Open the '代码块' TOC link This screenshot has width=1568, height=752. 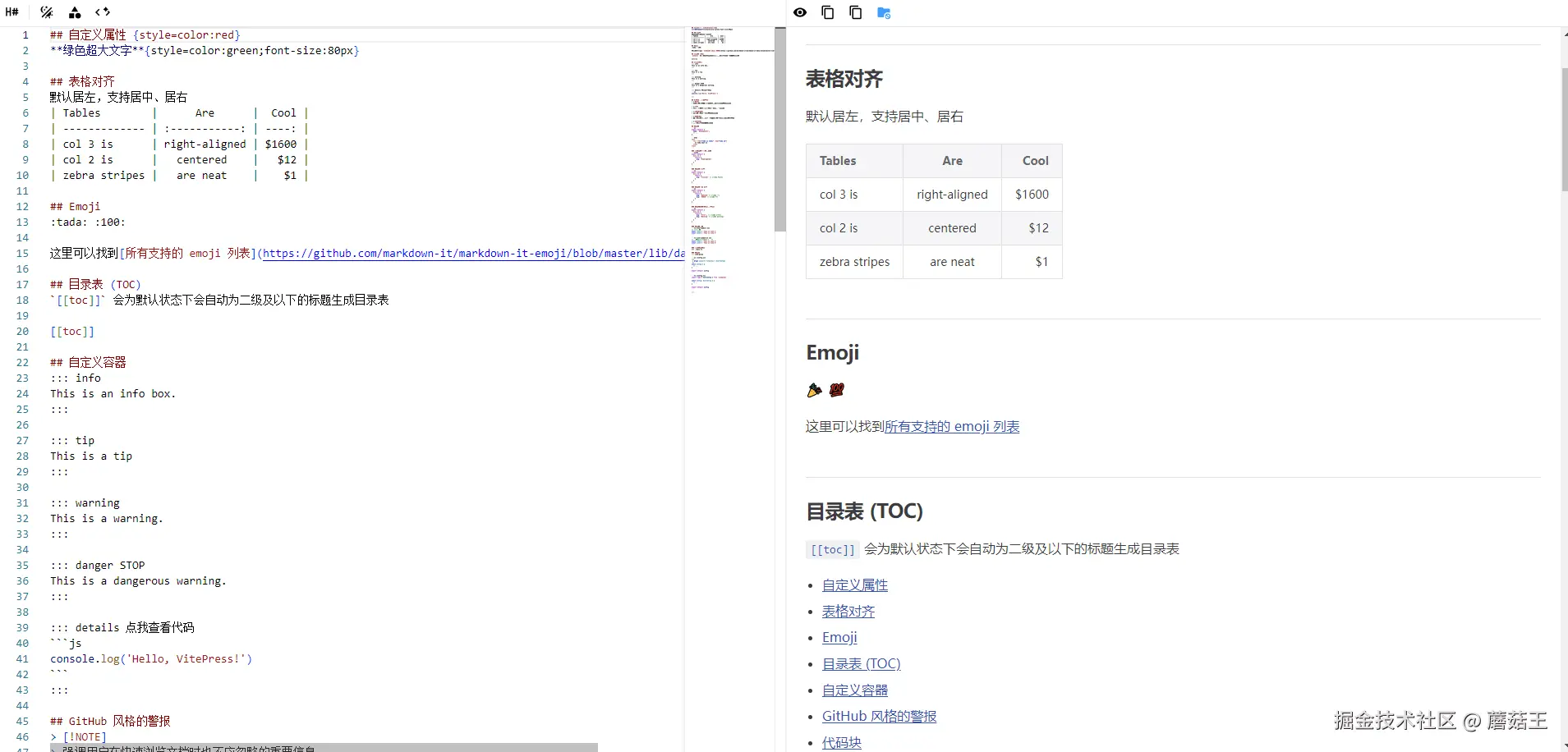coord(842,743)
